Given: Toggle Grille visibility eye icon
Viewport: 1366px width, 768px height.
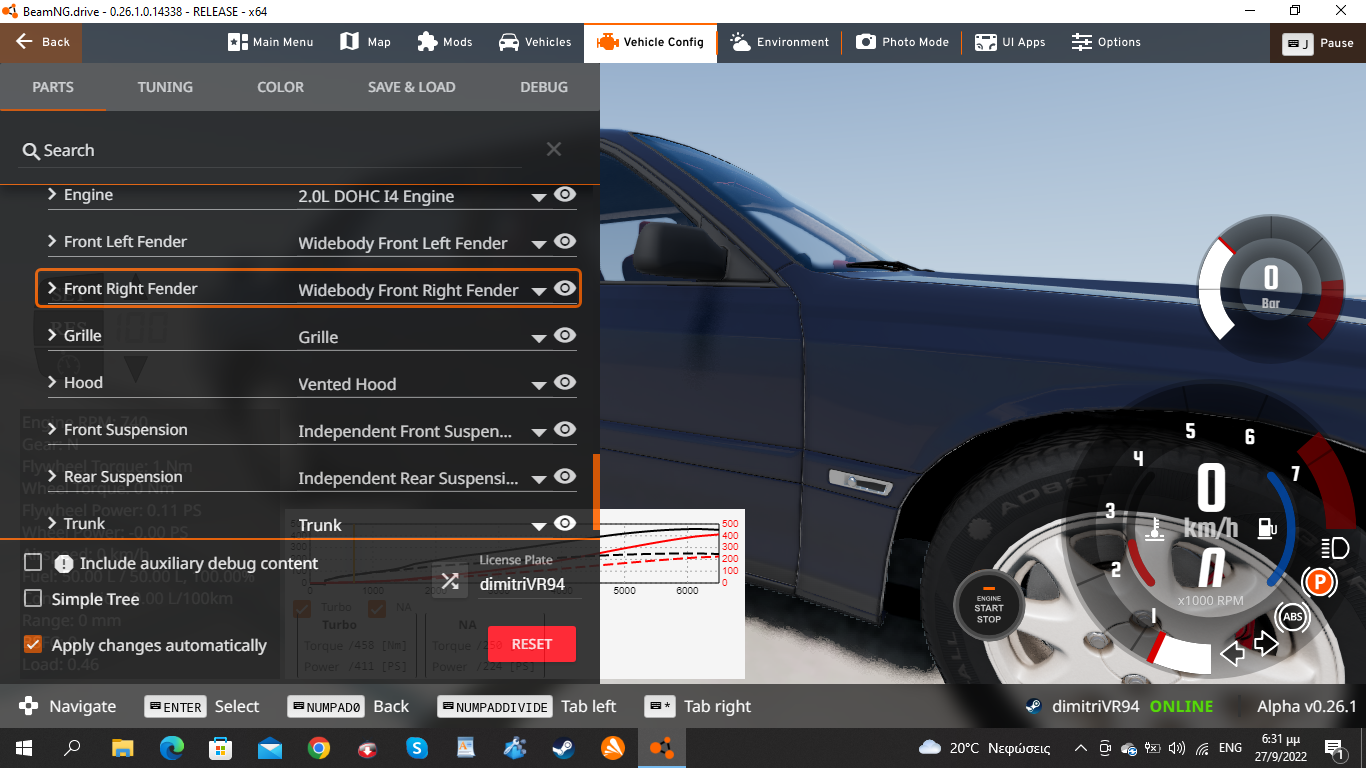Looking at the screenshot, I should (x=565, y=335).
